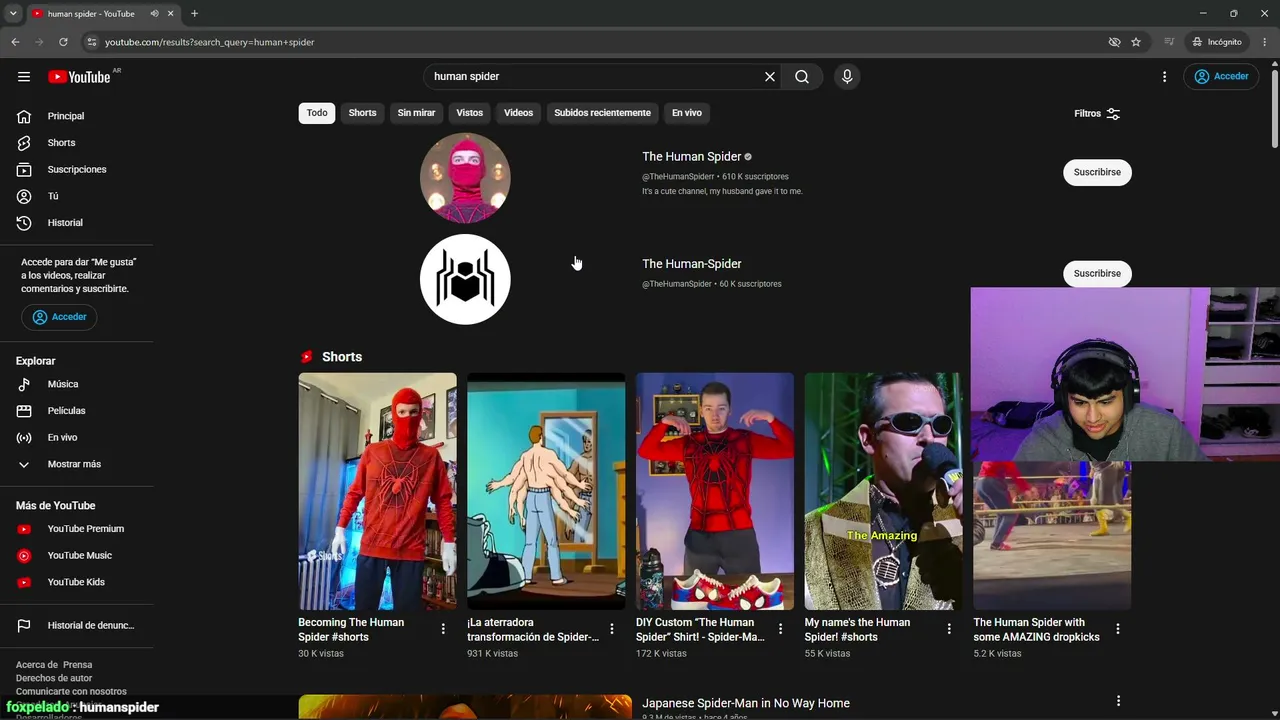Click The Human-Spider channel name

(x=692, y=264)
